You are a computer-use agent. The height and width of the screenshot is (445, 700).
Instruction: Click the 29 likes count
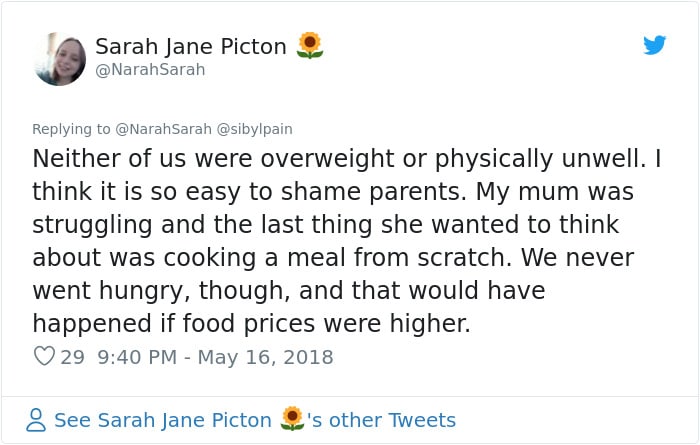72,357
